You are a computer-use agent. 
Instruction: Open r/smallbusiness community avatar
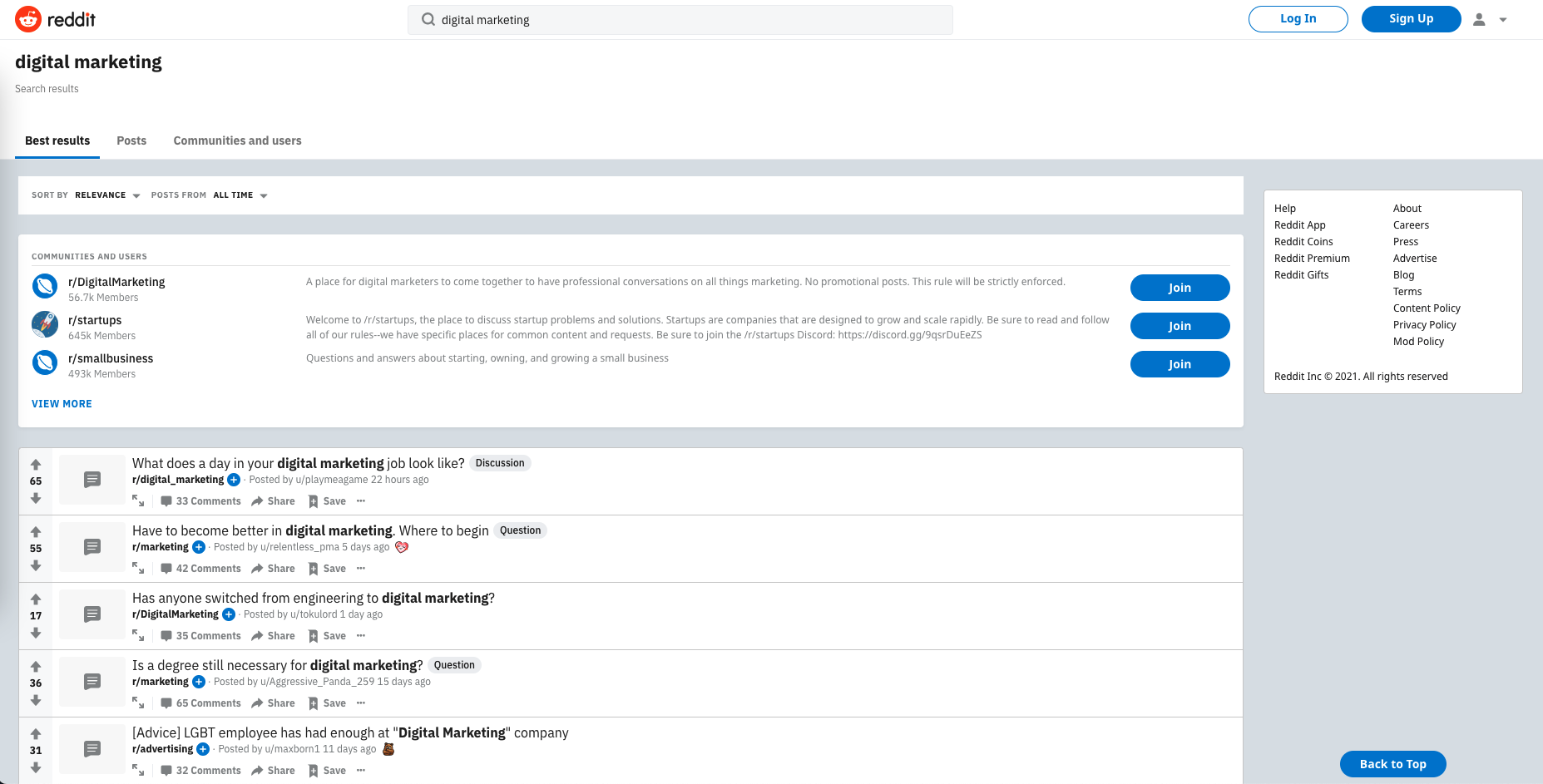(x=45, y=362)
